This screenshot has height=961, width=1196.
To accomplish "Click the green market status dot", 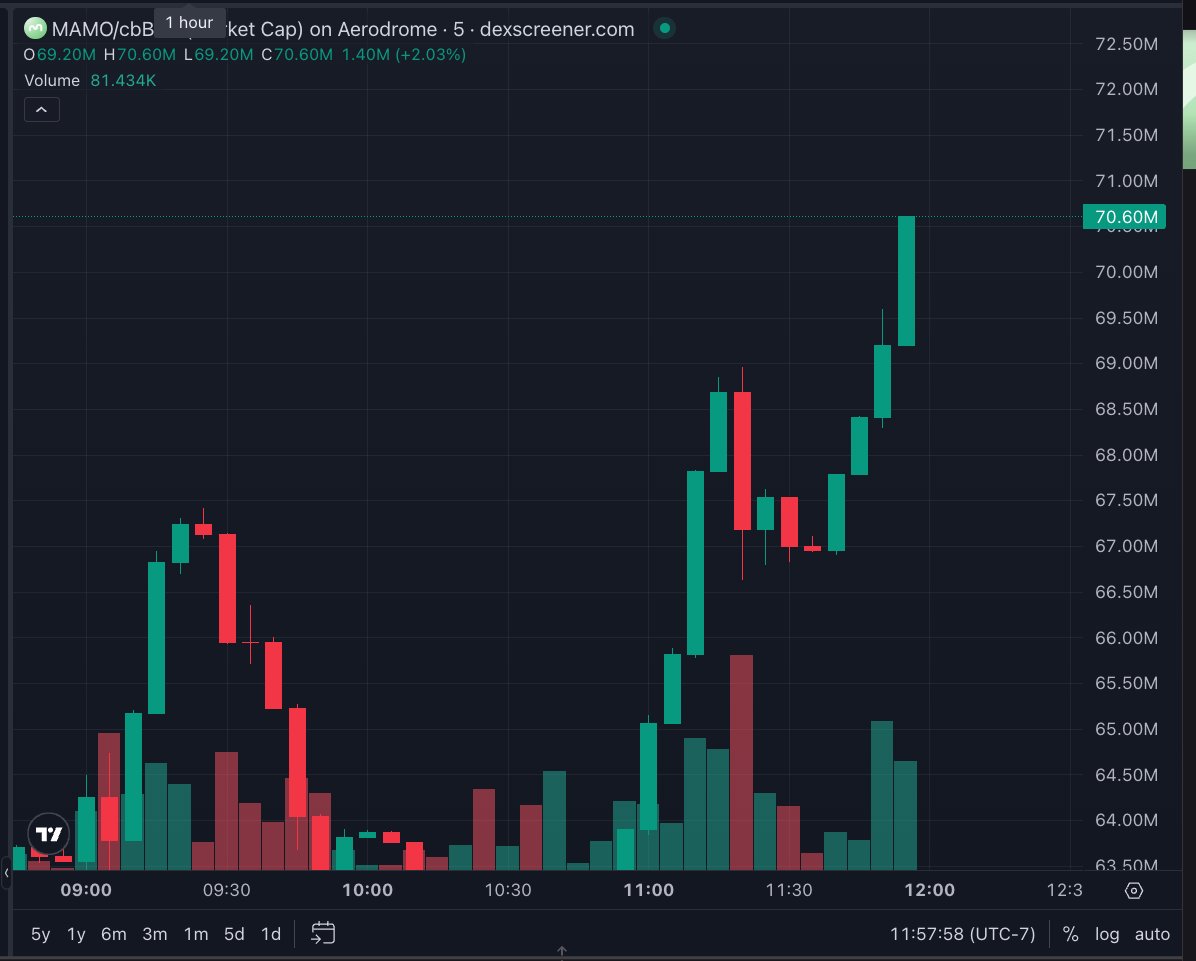I will (665, 29).
